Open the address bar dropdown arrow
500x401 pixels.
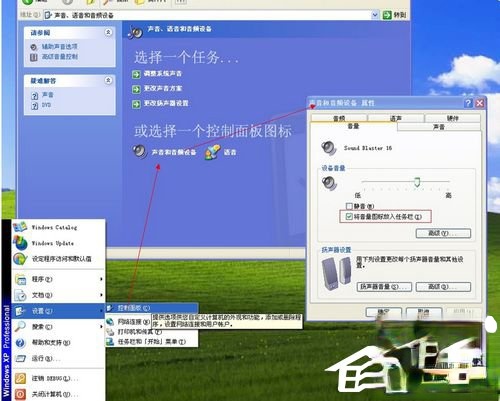point(375,15)
